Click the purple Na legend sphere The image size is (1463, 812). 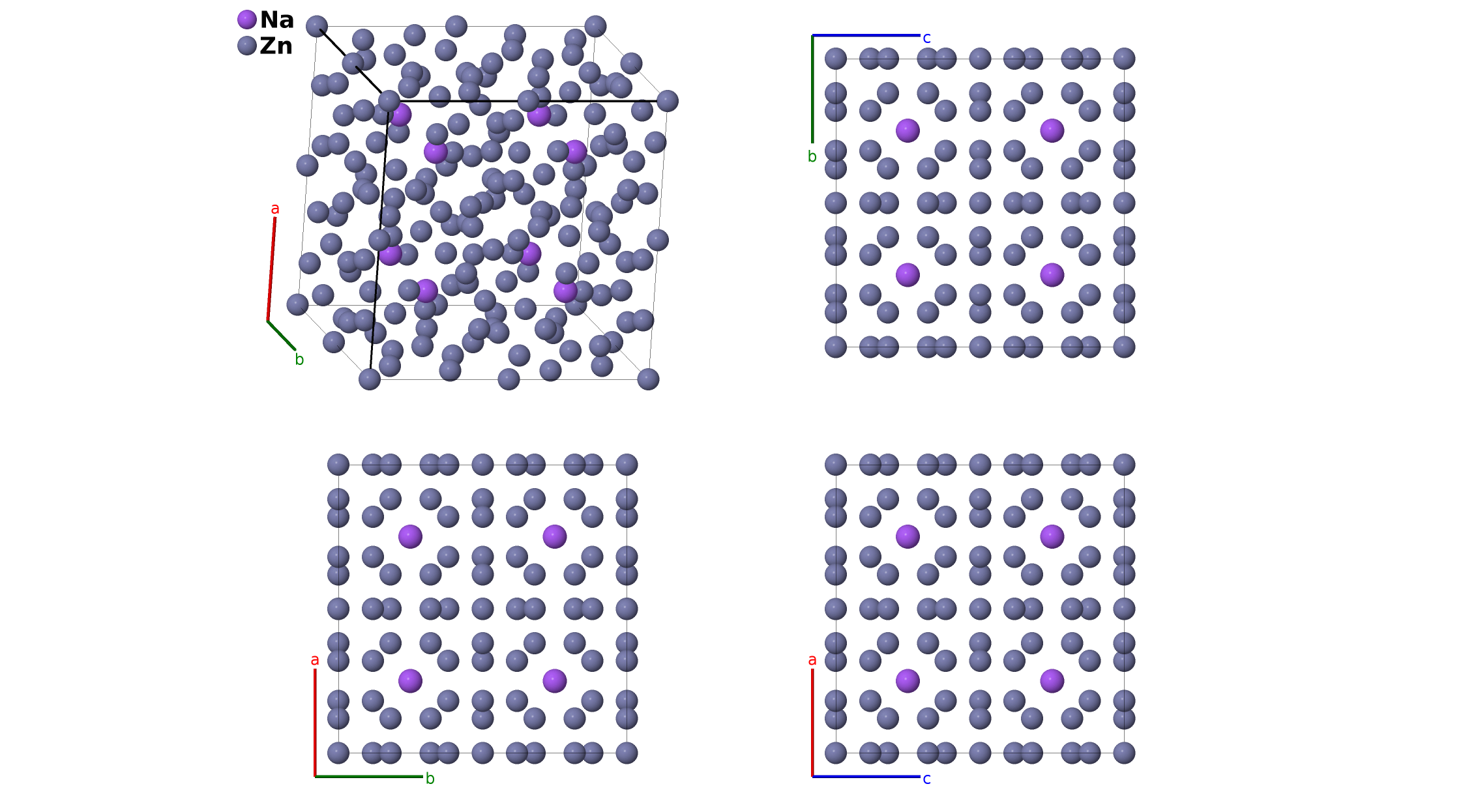pyautogui.click(x=246, y=20)
